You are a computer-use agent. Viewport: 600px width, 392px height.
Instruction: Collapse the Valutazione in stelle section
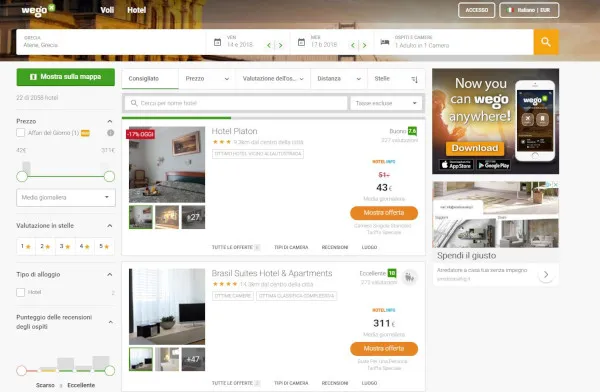[110, 225]
